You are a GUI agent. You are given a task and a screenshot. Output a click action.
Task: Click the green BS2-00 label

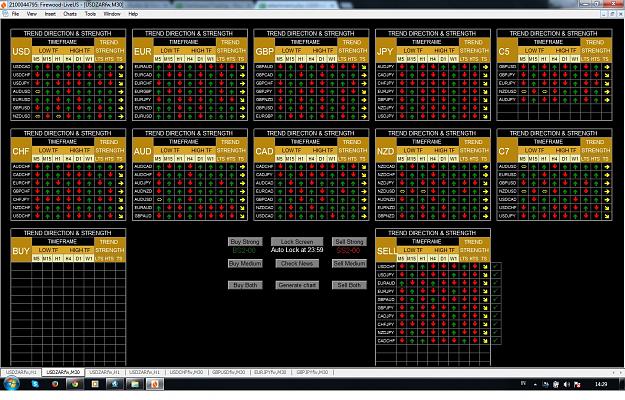pyautogui.click(x=244, y=250)
